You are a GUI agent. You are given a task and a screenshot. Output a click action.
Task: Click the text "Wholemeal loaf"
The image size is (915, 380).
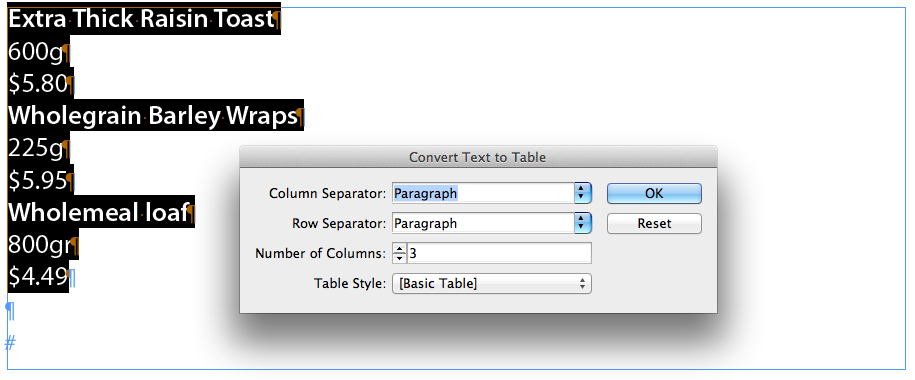(98, 213)
